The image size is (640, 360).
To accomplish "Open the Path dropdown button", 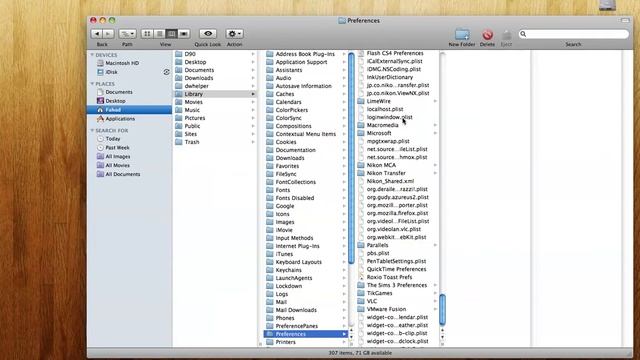I will click(127, 34).
